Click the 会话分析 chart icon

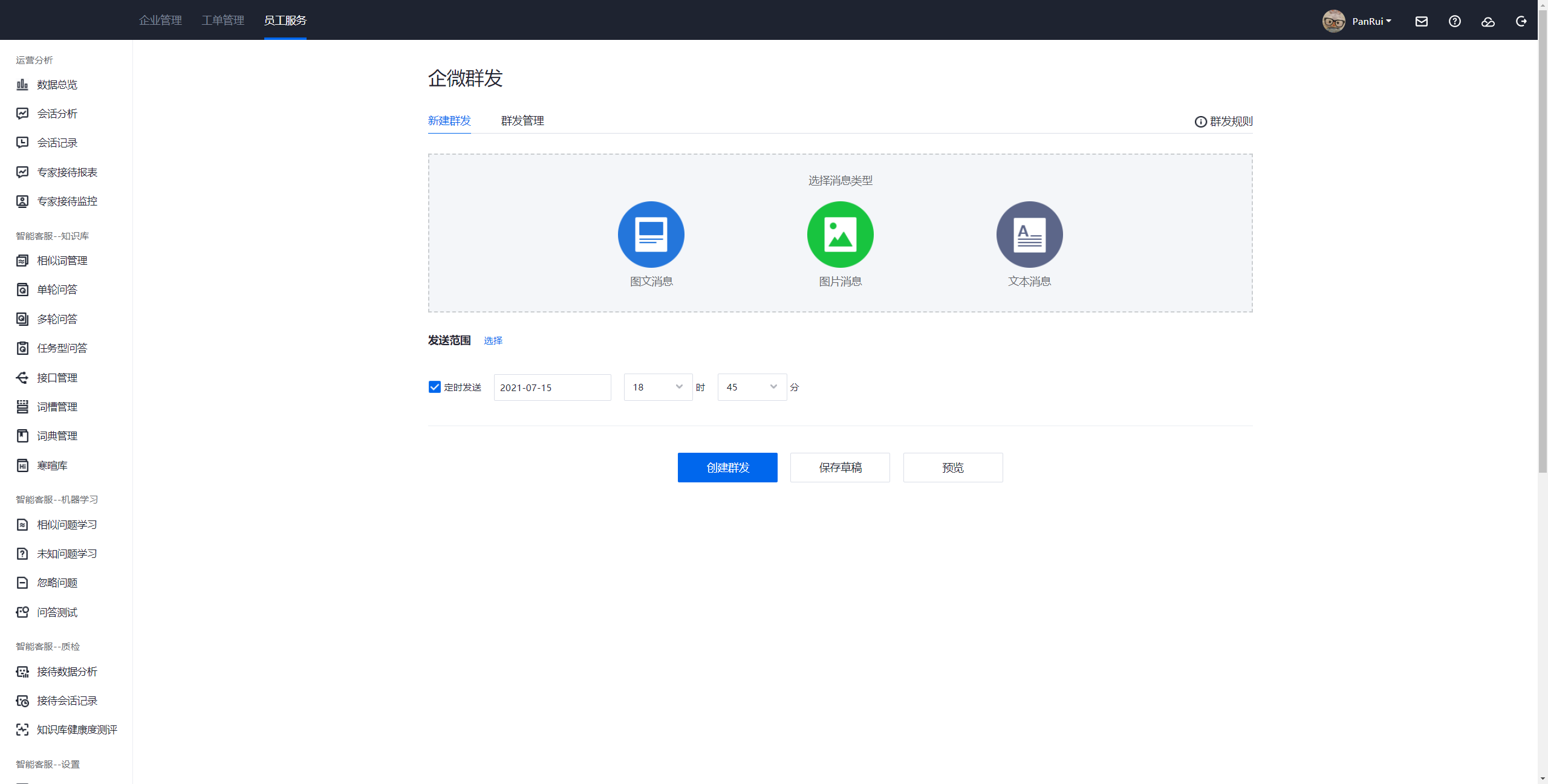22,114
